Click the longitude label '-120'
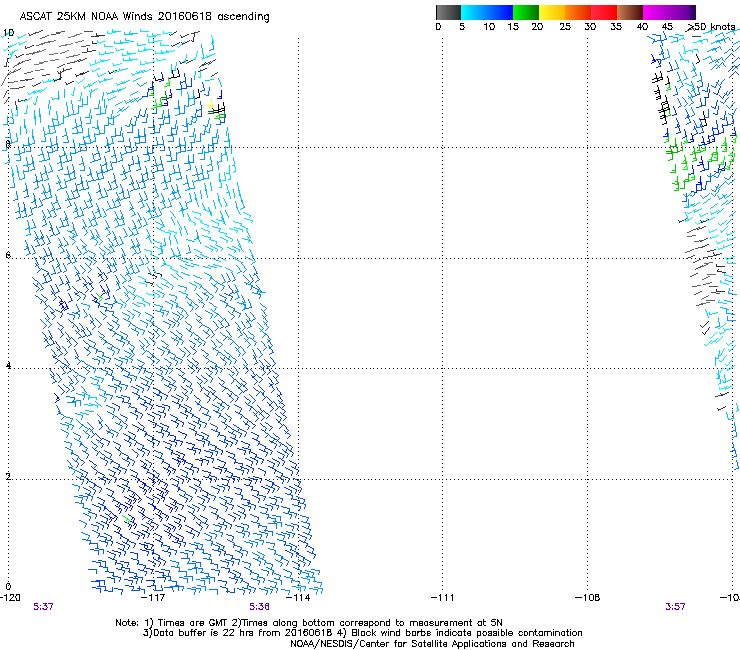 tap(10, 598)
